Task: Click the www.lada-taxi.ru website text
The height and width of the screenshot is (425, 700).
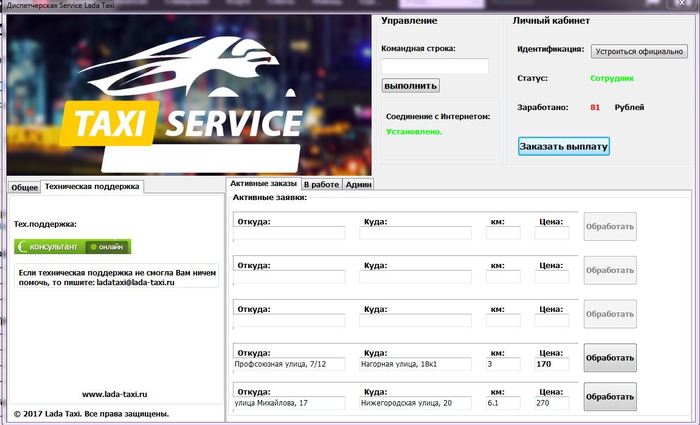Action: coord(114,394)
